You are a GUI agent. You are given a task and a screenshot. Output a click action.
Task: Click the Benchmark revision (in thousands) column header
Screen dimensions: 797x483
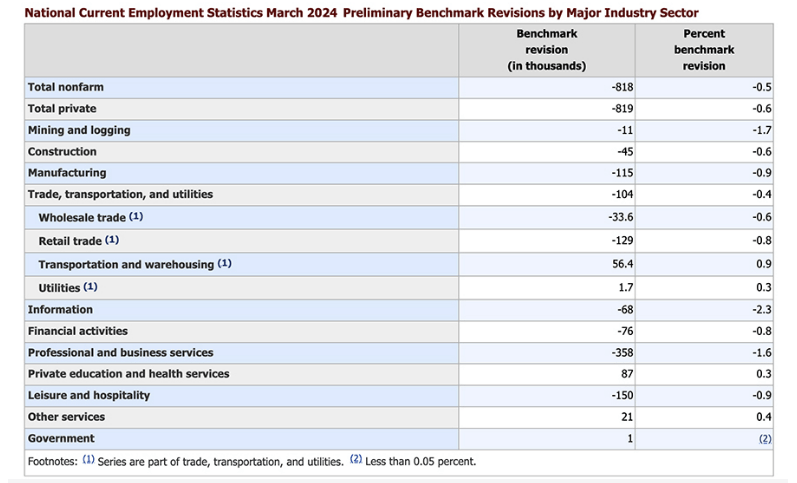coord(549,49)
